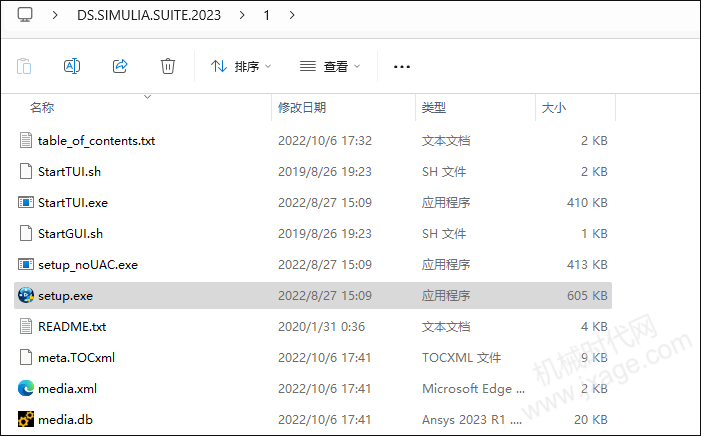The image size is (701, 436).
Task: Click the file name StartTUI.sh
Action: click(69, 172)
